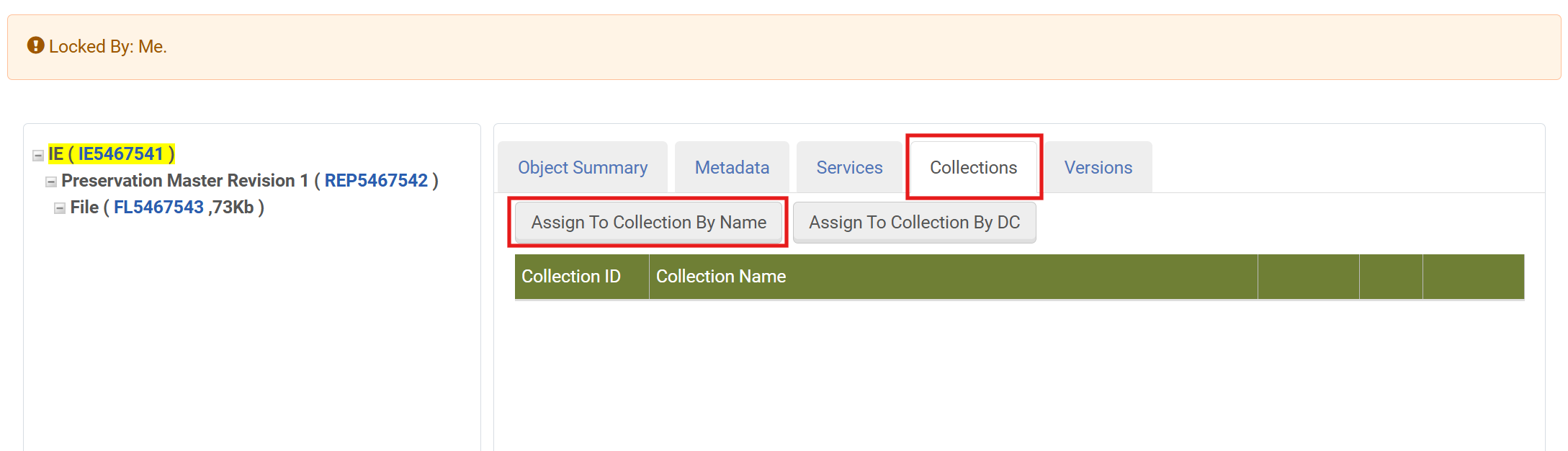Select the Services tab

[x=848, y=166]
